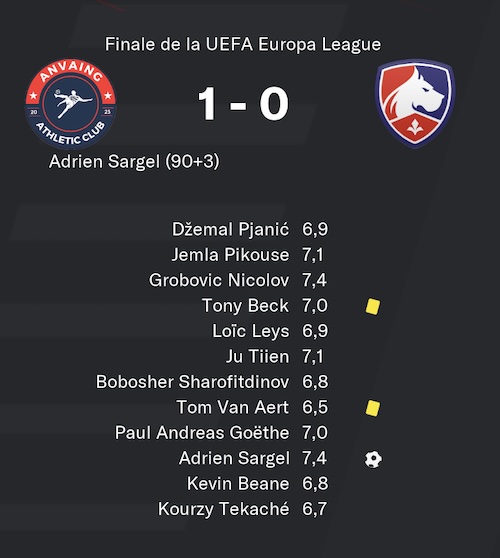Click Tom Van Aert's yellow card icon
Viewport: 500px width, 558px height.
373,408
